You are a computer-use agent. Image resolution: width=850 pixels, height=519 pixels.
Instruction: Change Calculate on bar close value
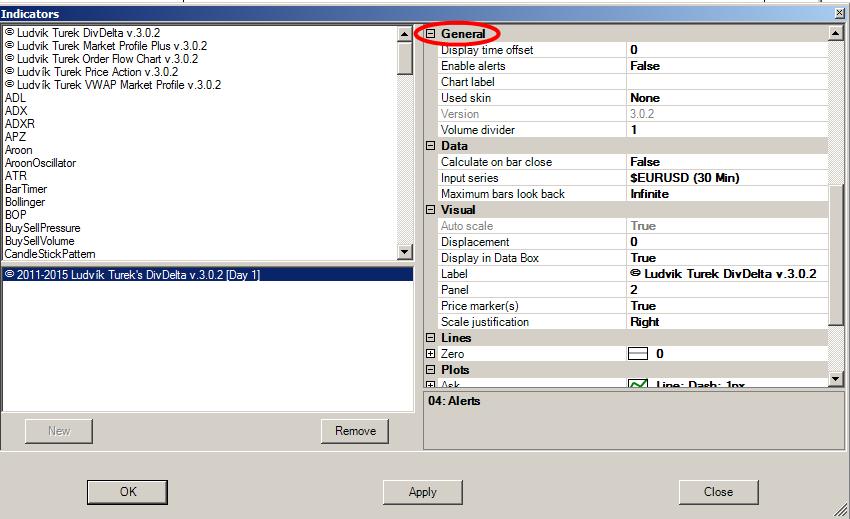[x=727, y=162]
